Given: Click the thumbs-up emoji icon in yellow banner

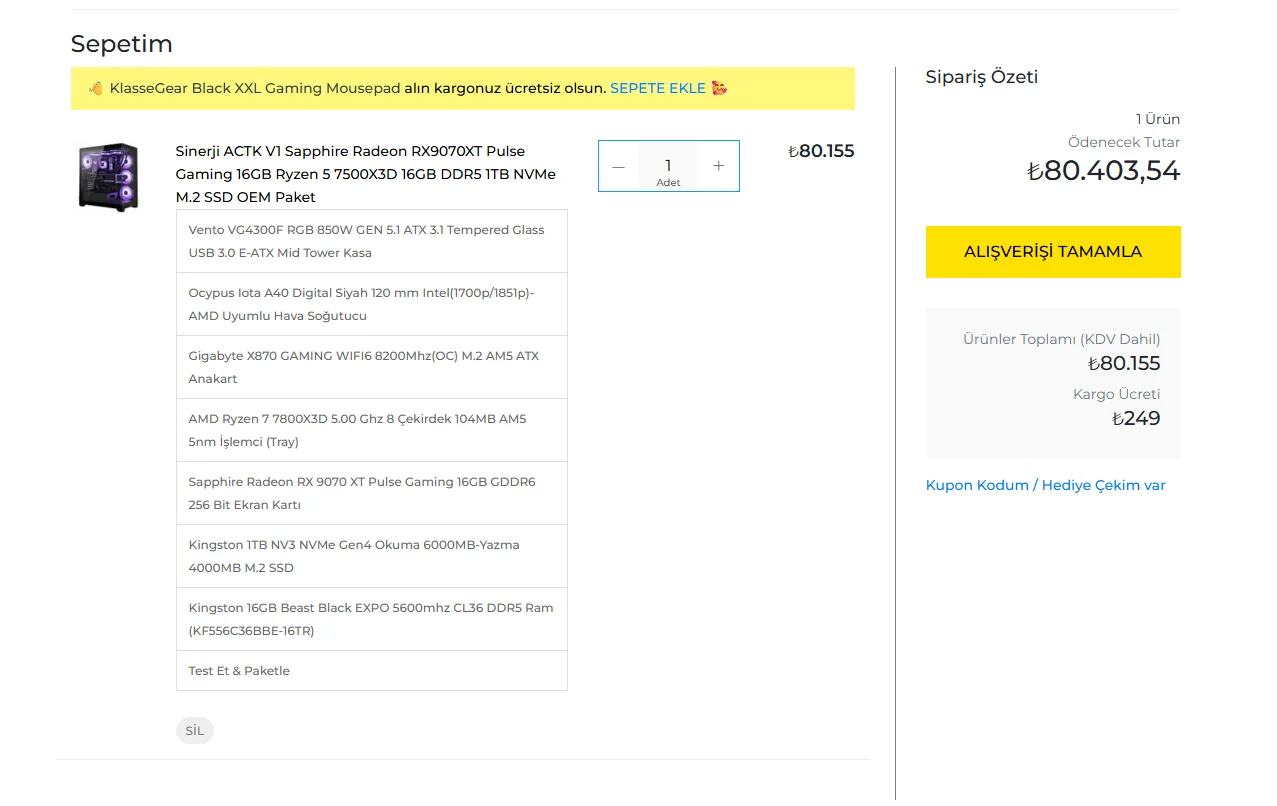Looking at the screenshot, I should click(x=96, y=88).
